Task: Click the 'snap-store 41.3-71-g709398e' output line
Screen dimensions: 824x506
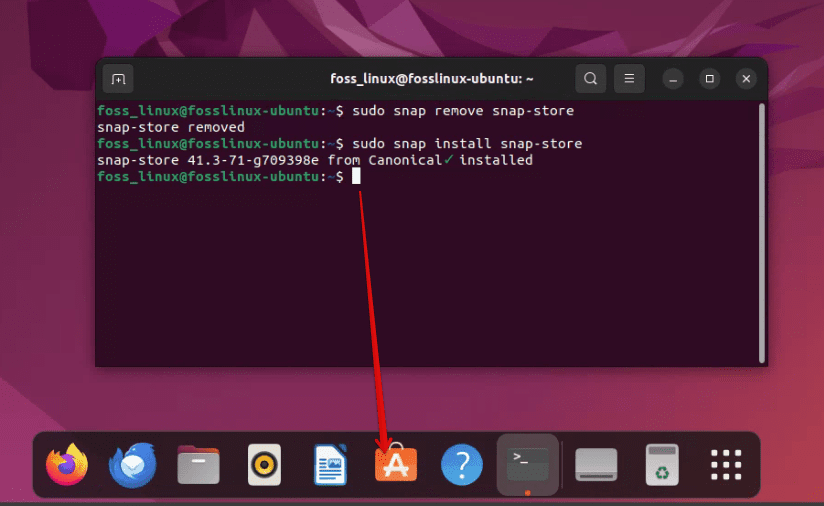Action: 315,160
